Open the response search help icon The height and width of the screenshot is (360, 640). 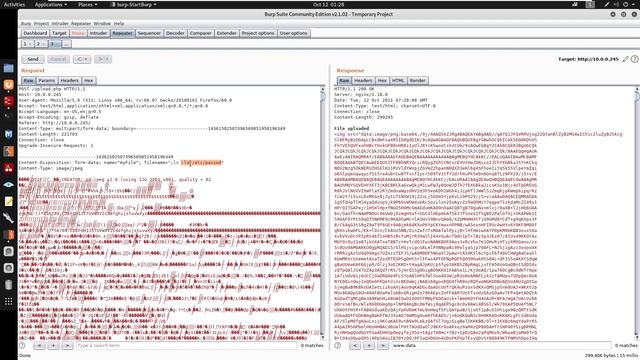338,345
